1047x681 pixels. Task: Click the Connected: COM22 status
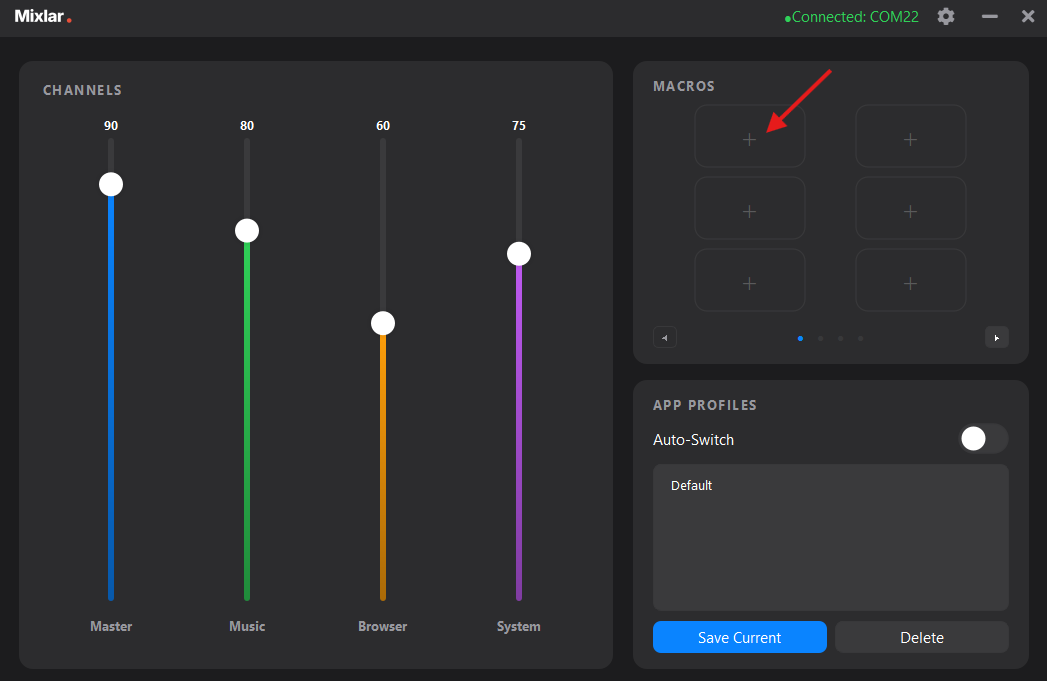[852, 16]
